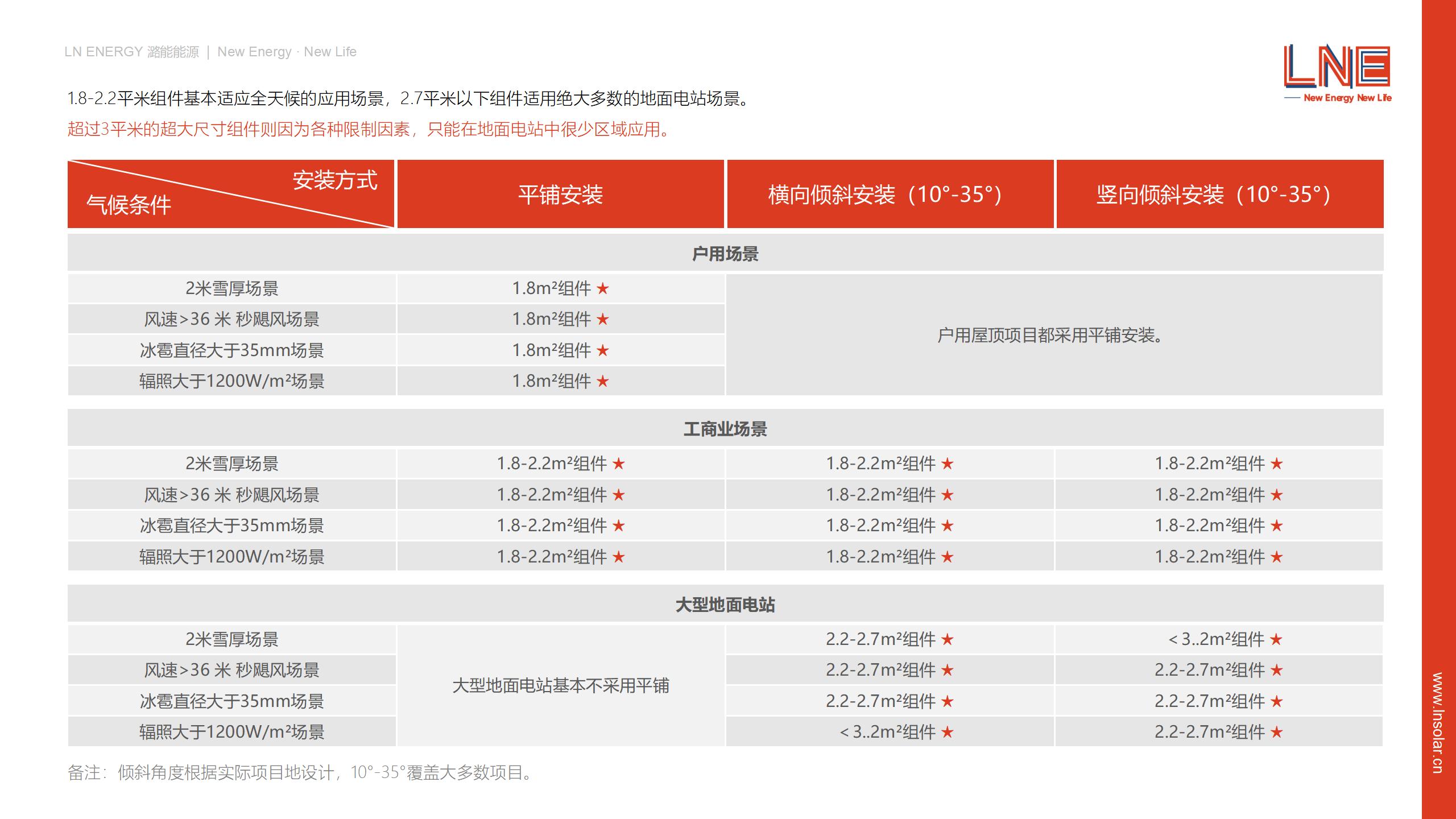Image resolution: width=1456 pixels, height=819 pixels.
Task: Click the '户用场景' section heading
Action: coord(725,254)
